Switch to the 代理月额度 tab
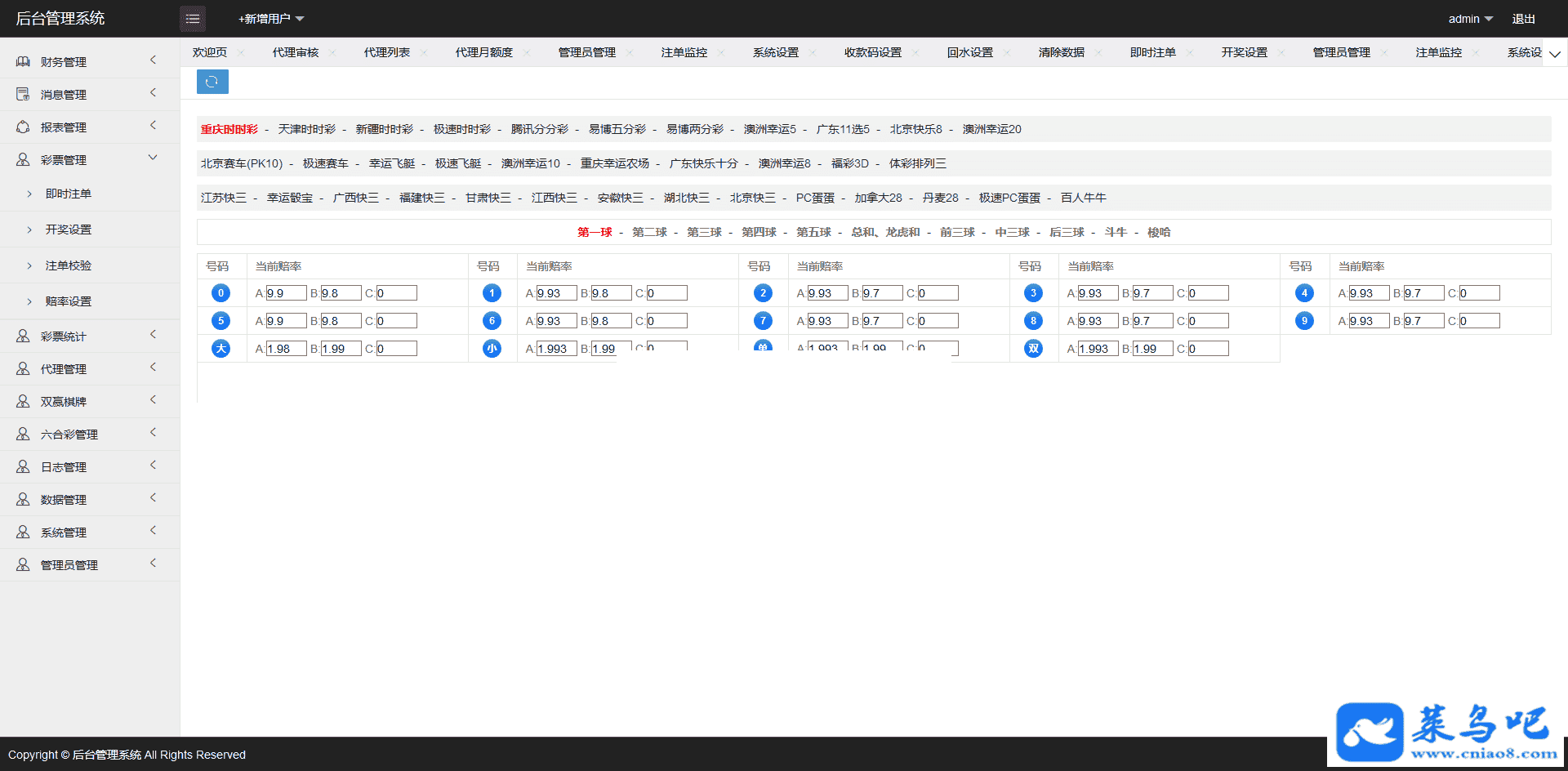Screen dimensions: 1568x771 (484, 52)
